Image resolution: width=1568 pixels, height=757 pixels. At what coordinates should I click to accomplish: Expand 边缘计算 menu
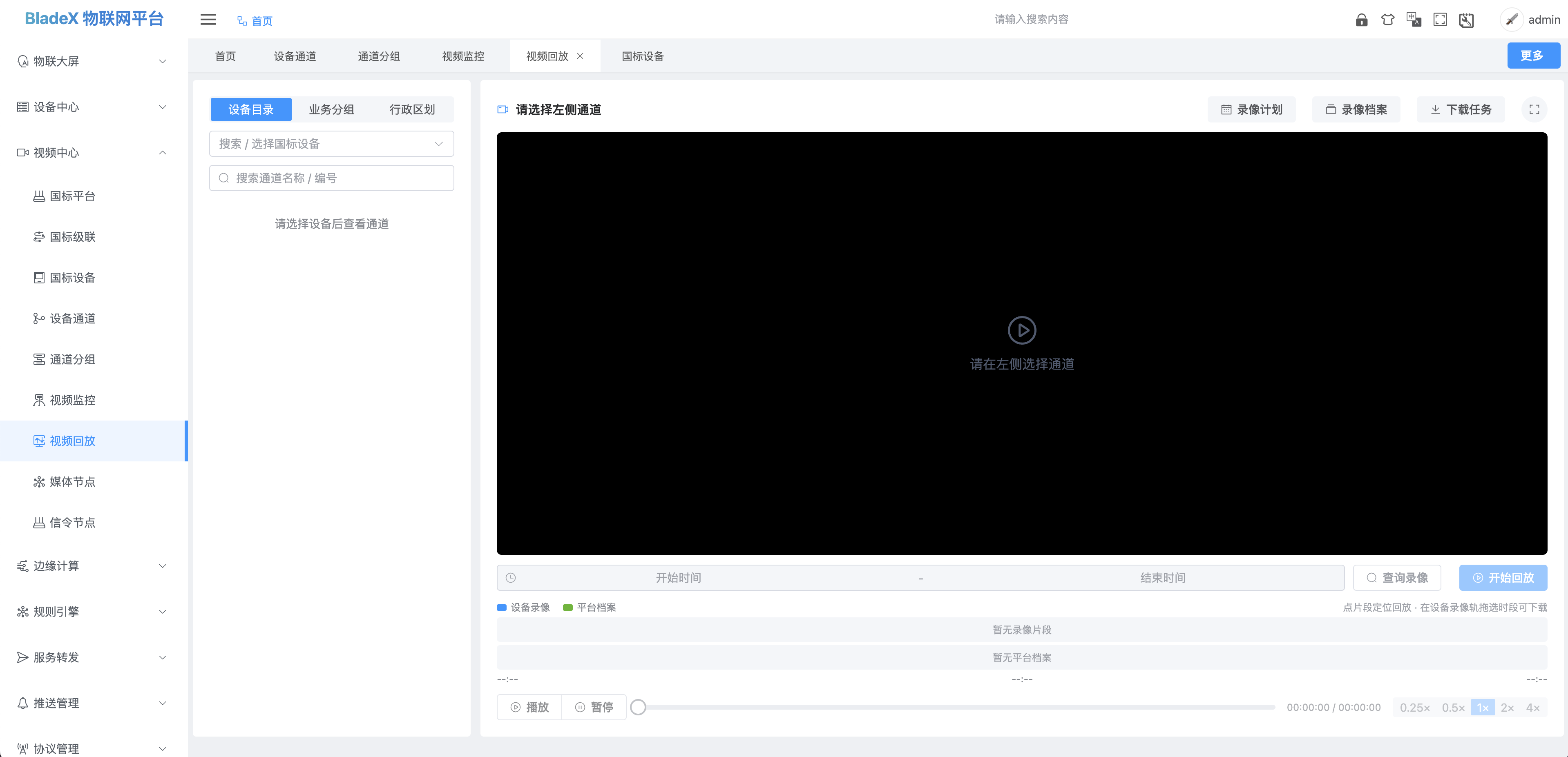93,566
